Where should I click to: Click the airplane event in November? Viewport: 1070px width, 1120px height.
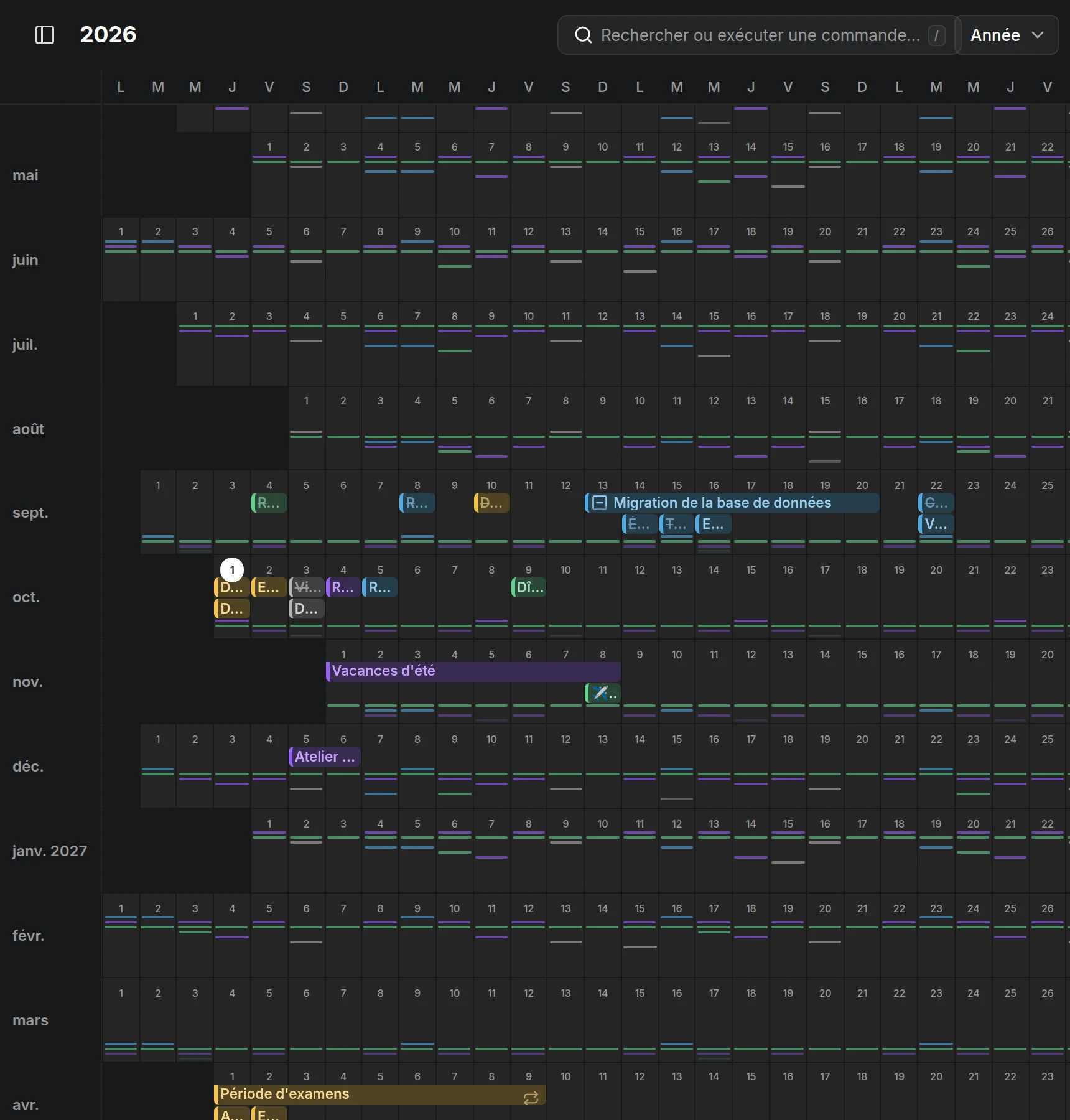tap(603, 693)
